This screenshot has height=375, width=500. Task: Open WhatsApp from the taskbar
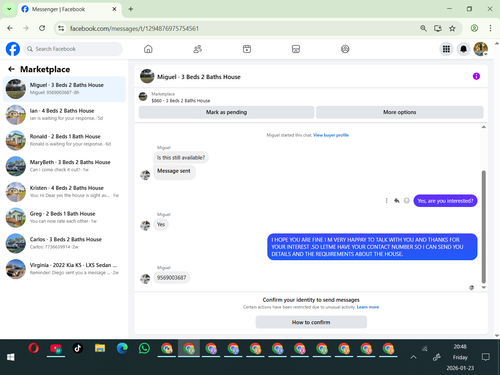coord(144,349)
